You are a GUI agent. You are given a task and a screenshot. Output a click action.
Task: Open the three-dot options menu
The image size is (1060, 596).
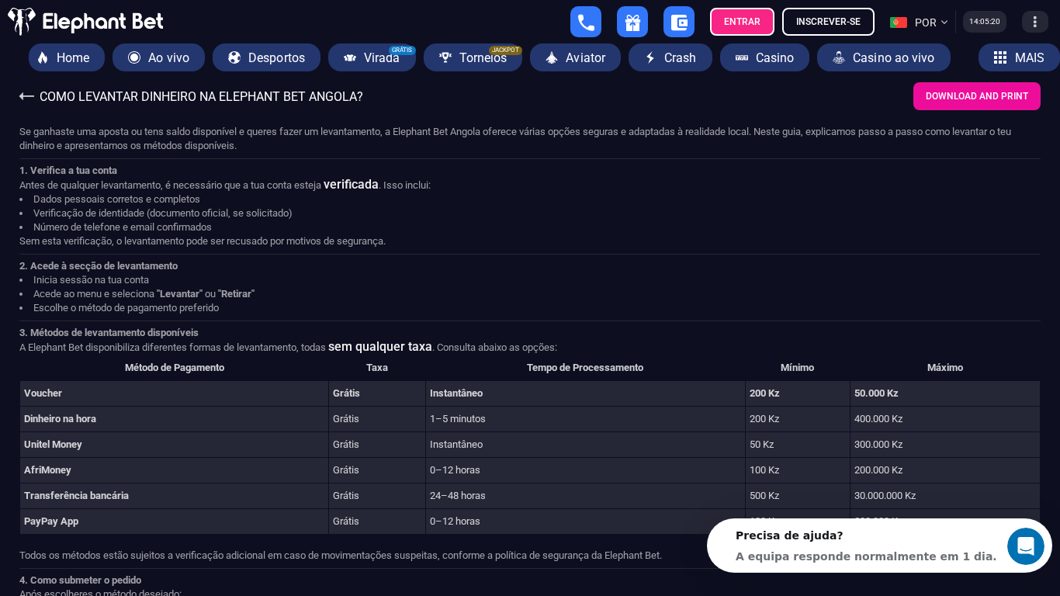1034,22
